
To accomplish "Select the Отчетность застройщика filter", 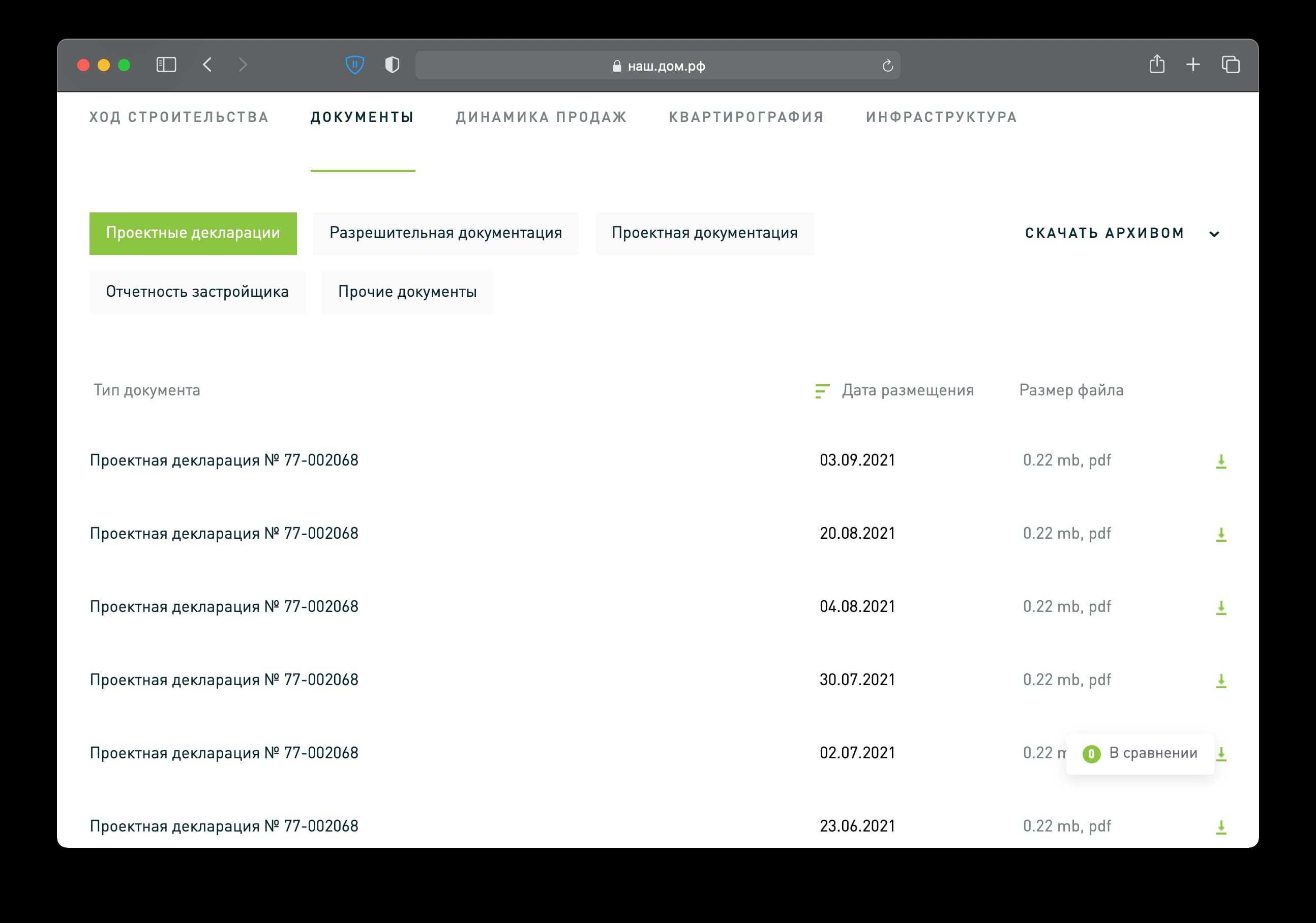I will tap(197, 292).
